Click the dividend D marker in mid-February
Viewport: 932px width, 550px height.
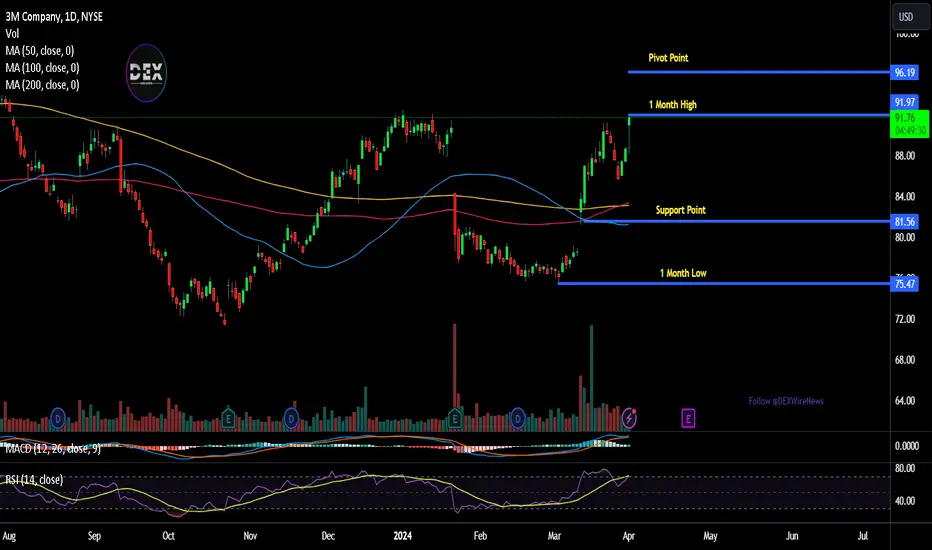coord(517,419)
